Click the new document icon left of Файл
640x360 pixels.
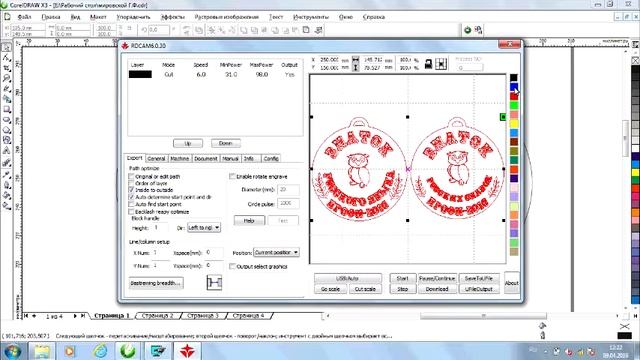click(x=7, y=17)
